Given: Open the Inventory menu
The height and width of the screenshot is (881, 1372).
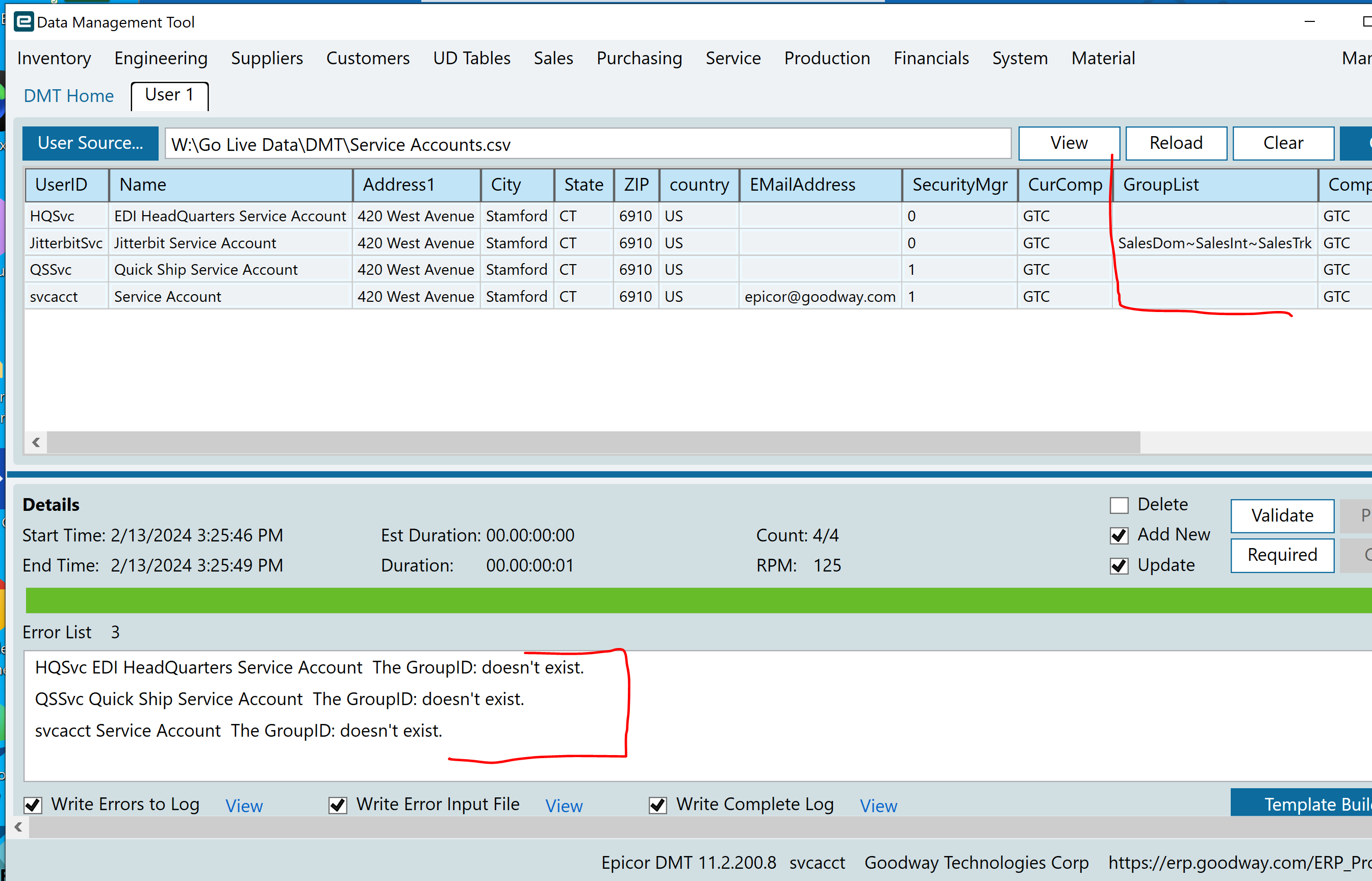Looking at the screenshot, I should click(54, 58).
